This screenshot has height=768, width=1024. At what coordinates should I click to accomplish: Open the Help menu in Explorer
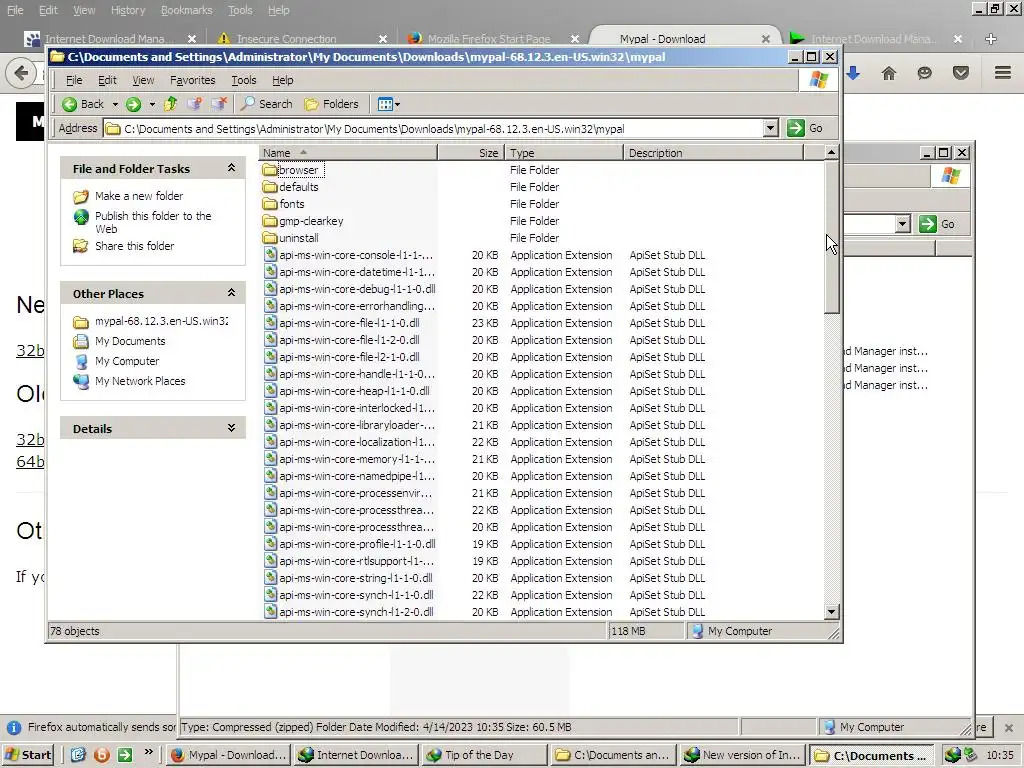(283, 80)
